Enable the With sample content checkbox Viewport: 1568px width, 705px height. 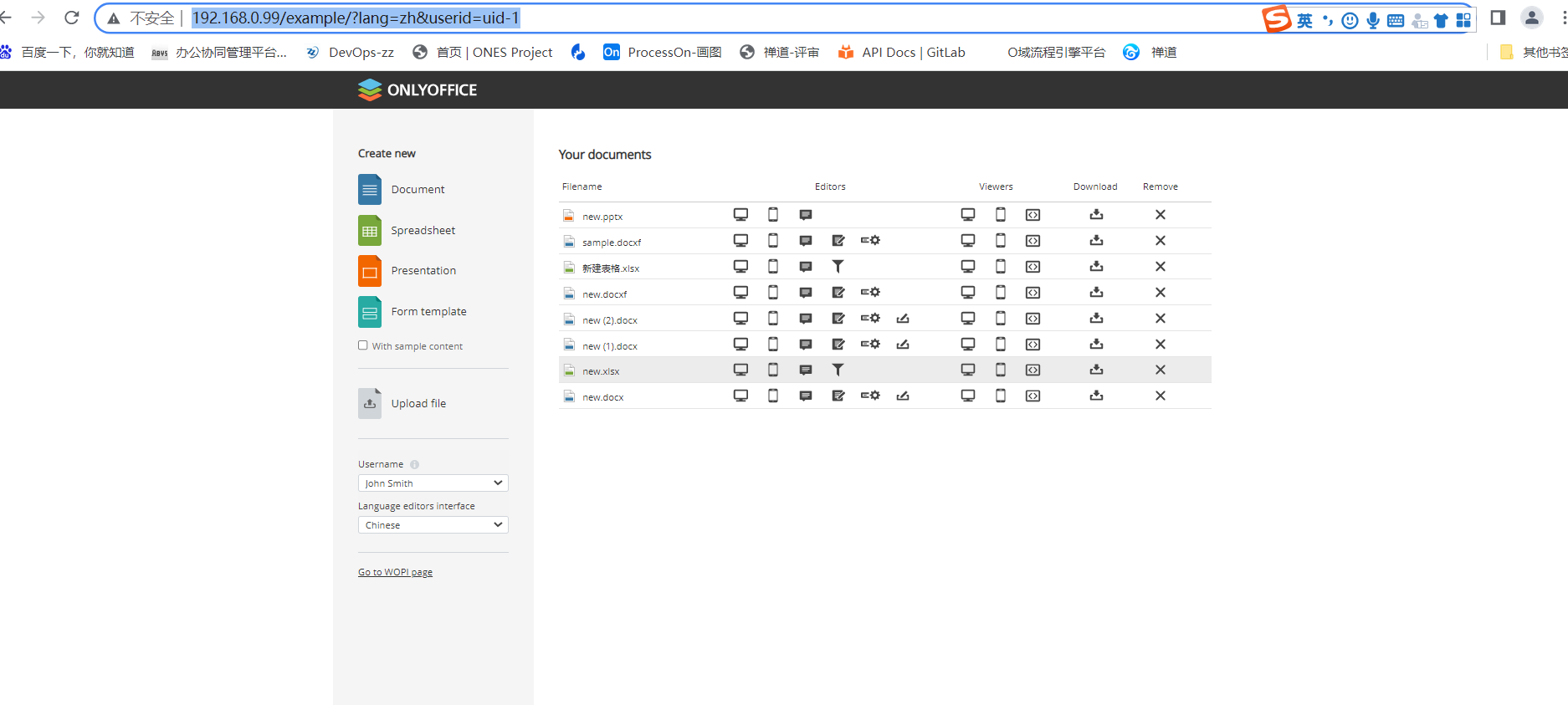pyautogui.click(x=363, y=345)
